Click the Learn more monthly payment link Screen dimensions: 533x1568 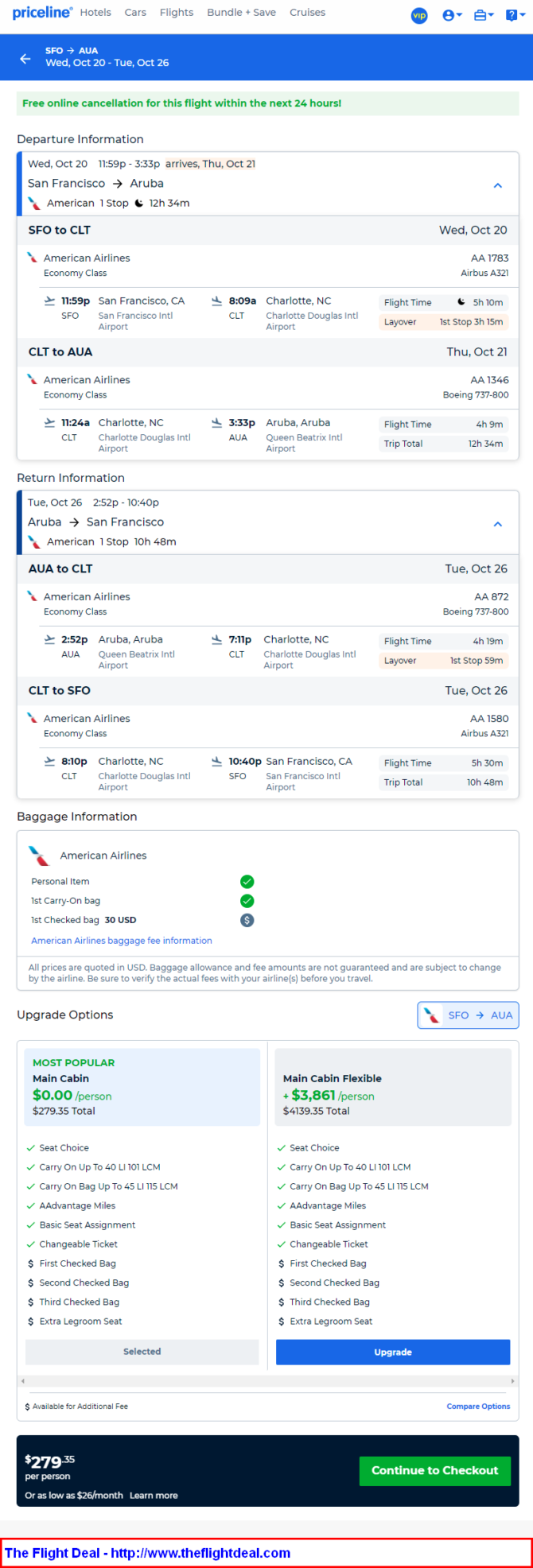click(154, 1495)
